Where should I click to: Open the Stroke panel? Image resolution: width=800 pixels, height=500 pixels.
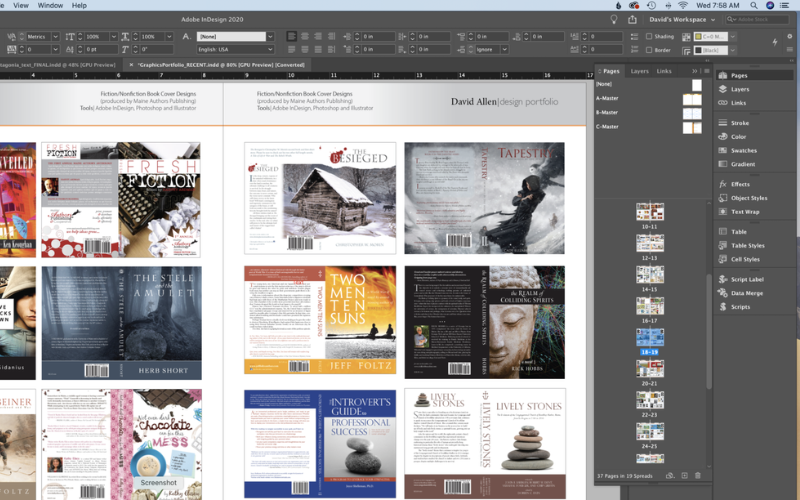click(739, 123)
